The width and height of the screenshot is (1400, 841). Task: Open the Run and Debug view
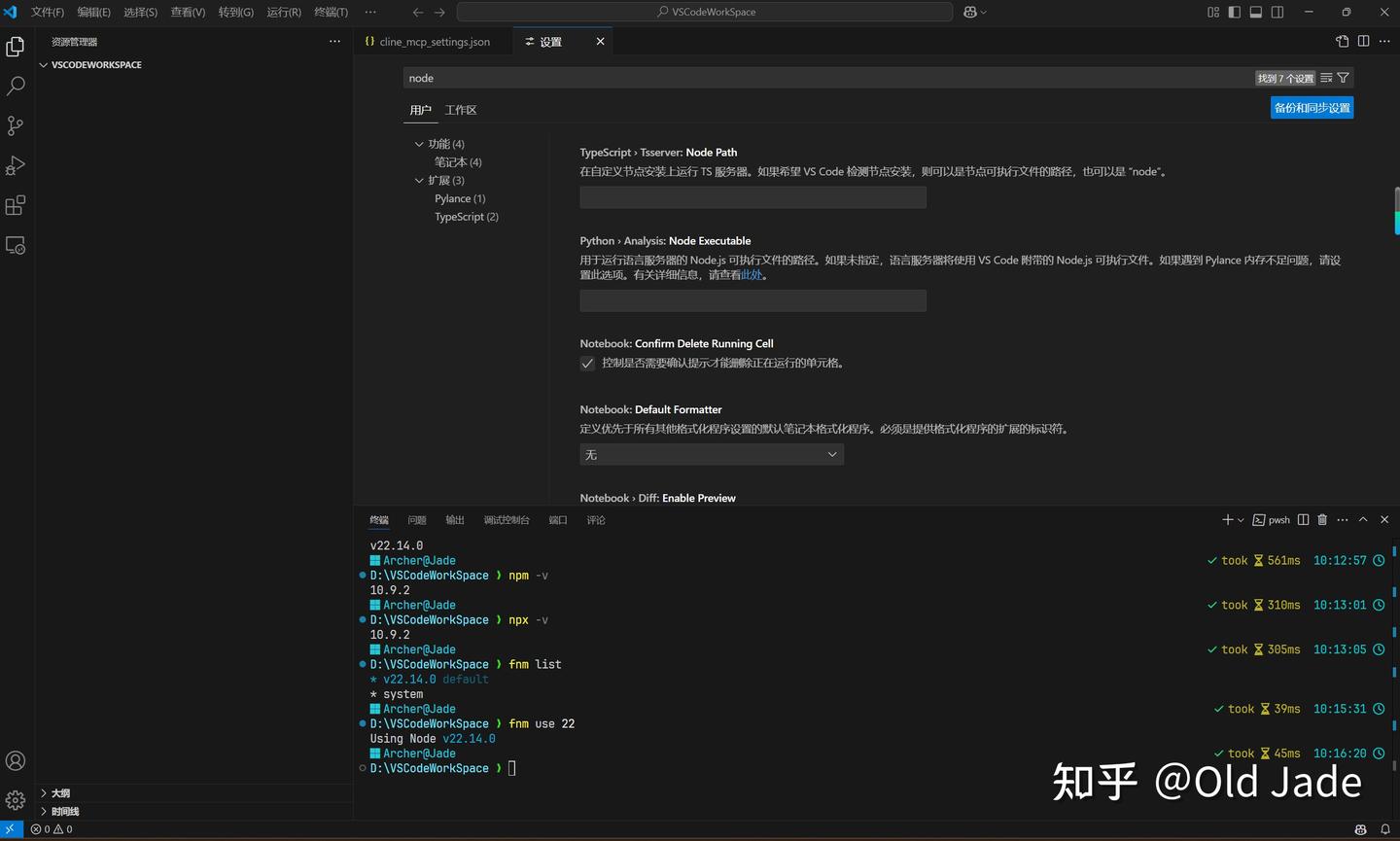15,165
